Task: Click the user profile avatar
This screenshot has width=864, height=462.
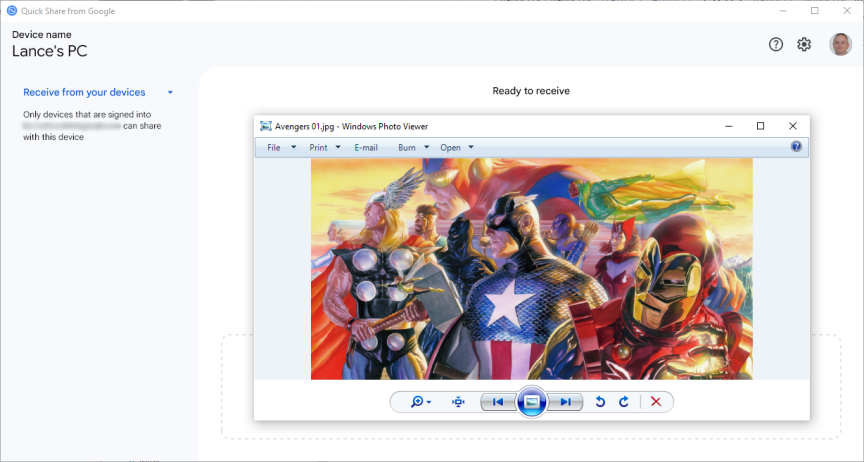Action: 840,45
